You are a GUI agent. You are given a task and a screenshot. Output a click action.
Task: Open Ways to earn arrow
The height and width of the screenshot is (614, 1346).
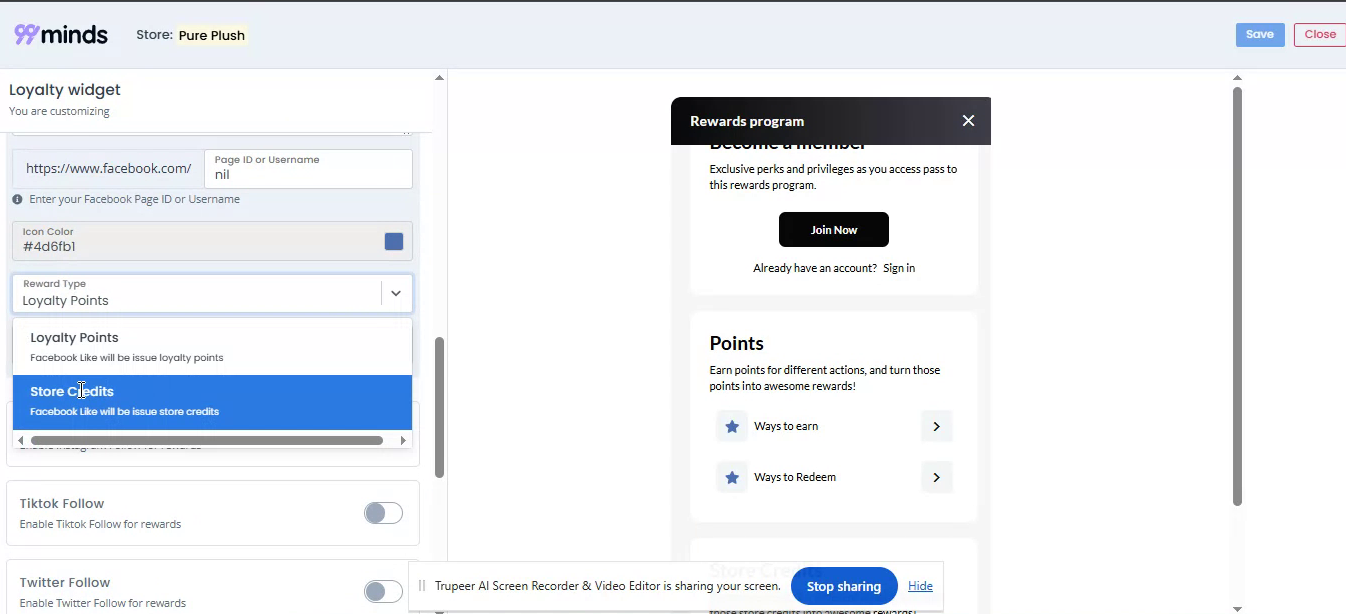click(x=936, y=426)
